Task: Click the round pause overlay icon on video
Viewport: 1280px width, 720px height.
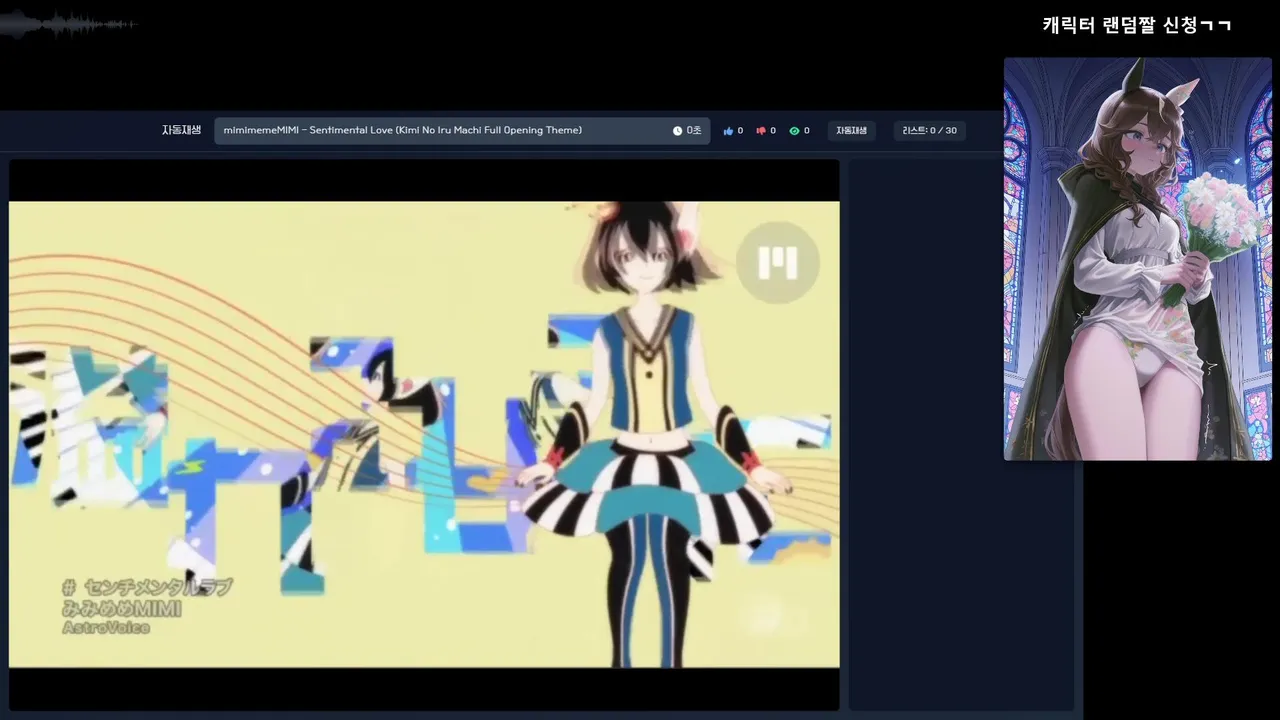Action: pyautogui.click(x=778, y=263)
